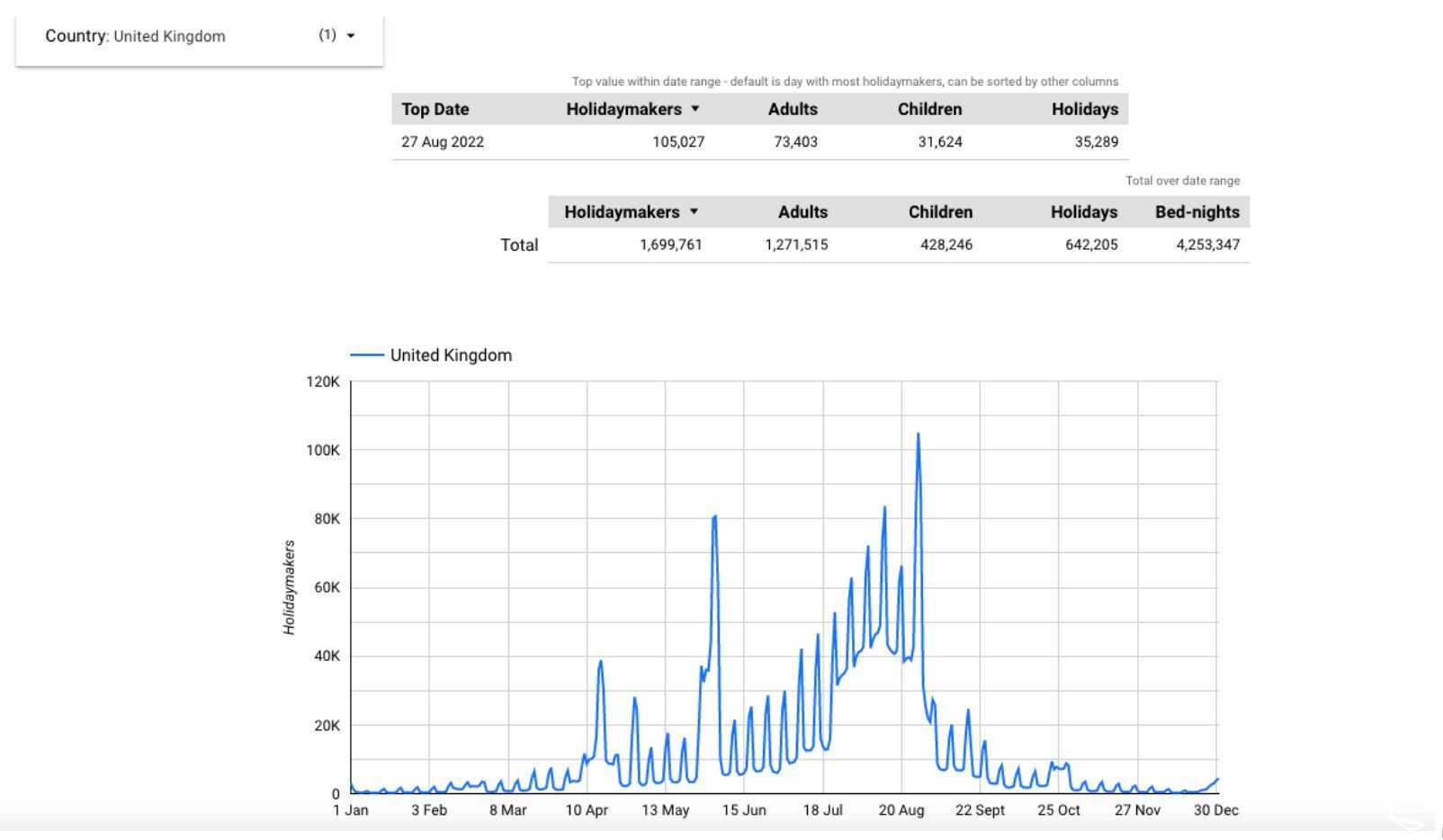Sort Top Date table by Adults
This screenshot has height=840, width=1443.
click(793, 109)
